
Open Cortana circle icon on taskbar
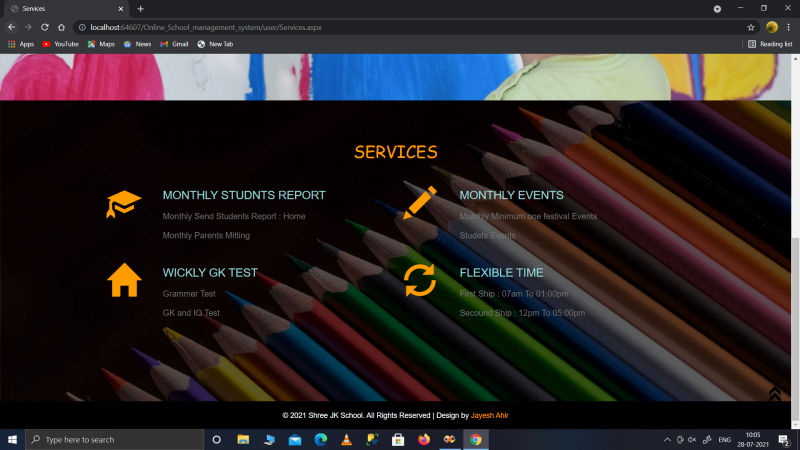point(216,439)
